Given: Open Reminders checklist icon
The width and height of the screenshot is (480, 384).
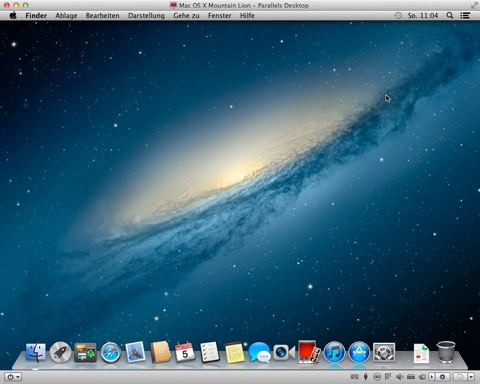Looking at the screenshot, I should pos(210,352).
